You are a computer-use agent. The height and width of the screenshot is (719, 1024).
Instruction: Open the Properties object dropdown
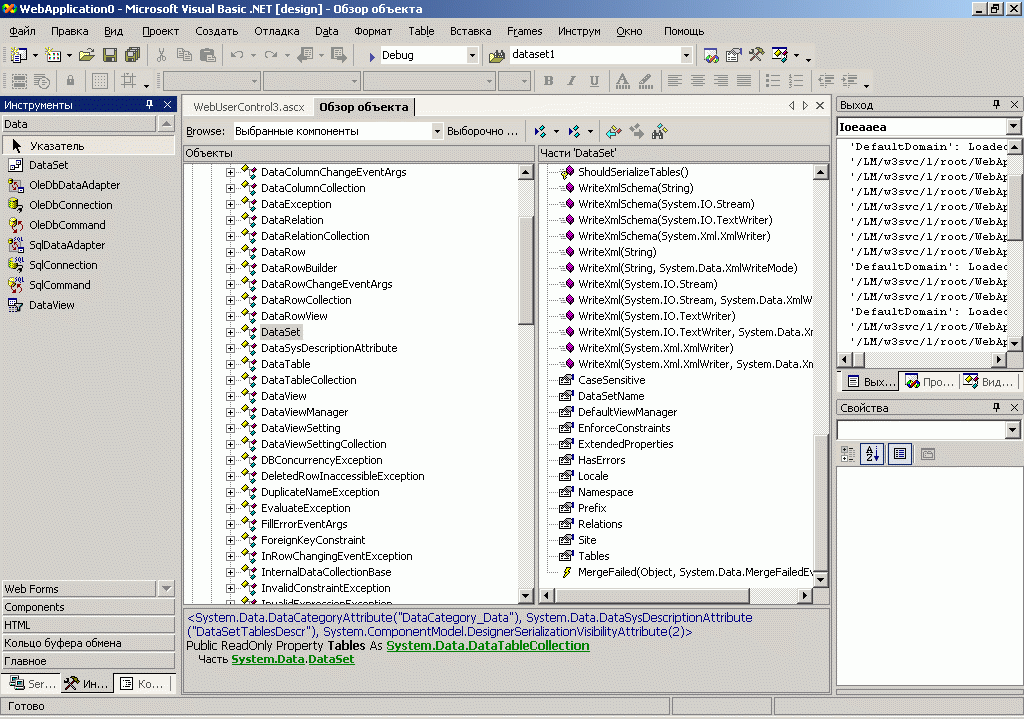[1012, 430]
